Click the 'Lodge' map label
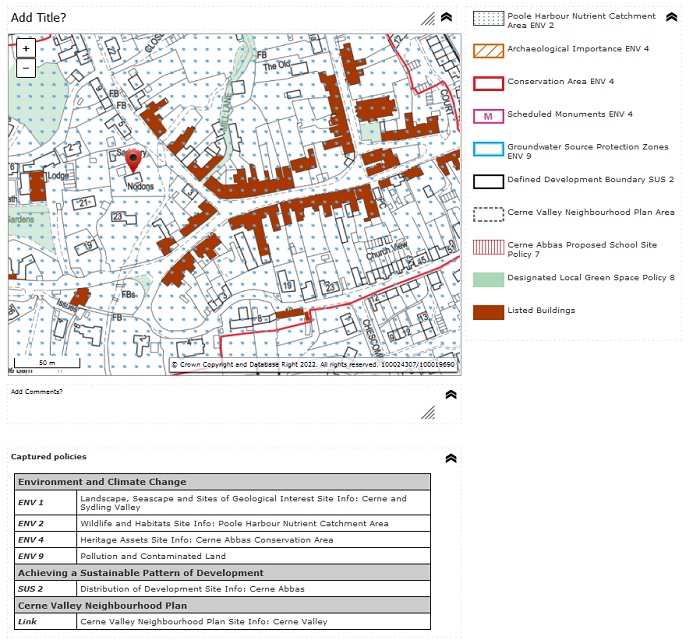 point(58,175)
